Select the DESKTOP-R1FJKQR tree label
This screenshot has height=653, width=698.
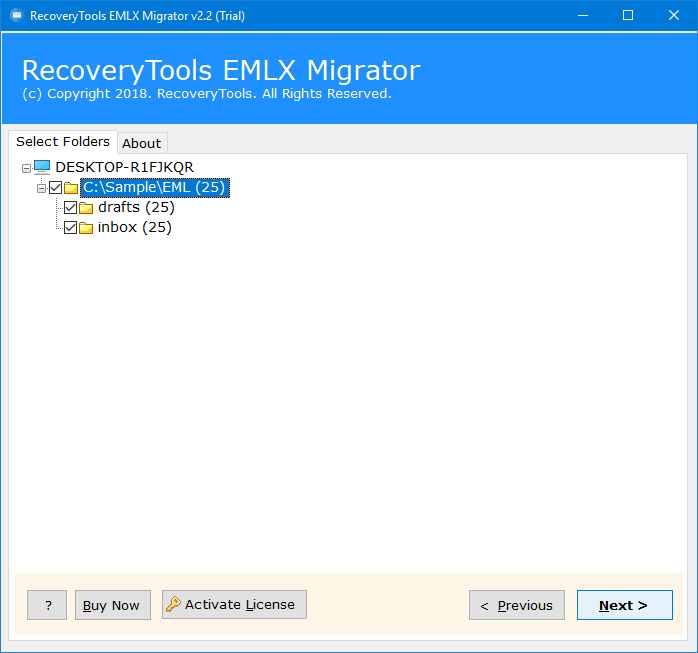tap(124, 167)
